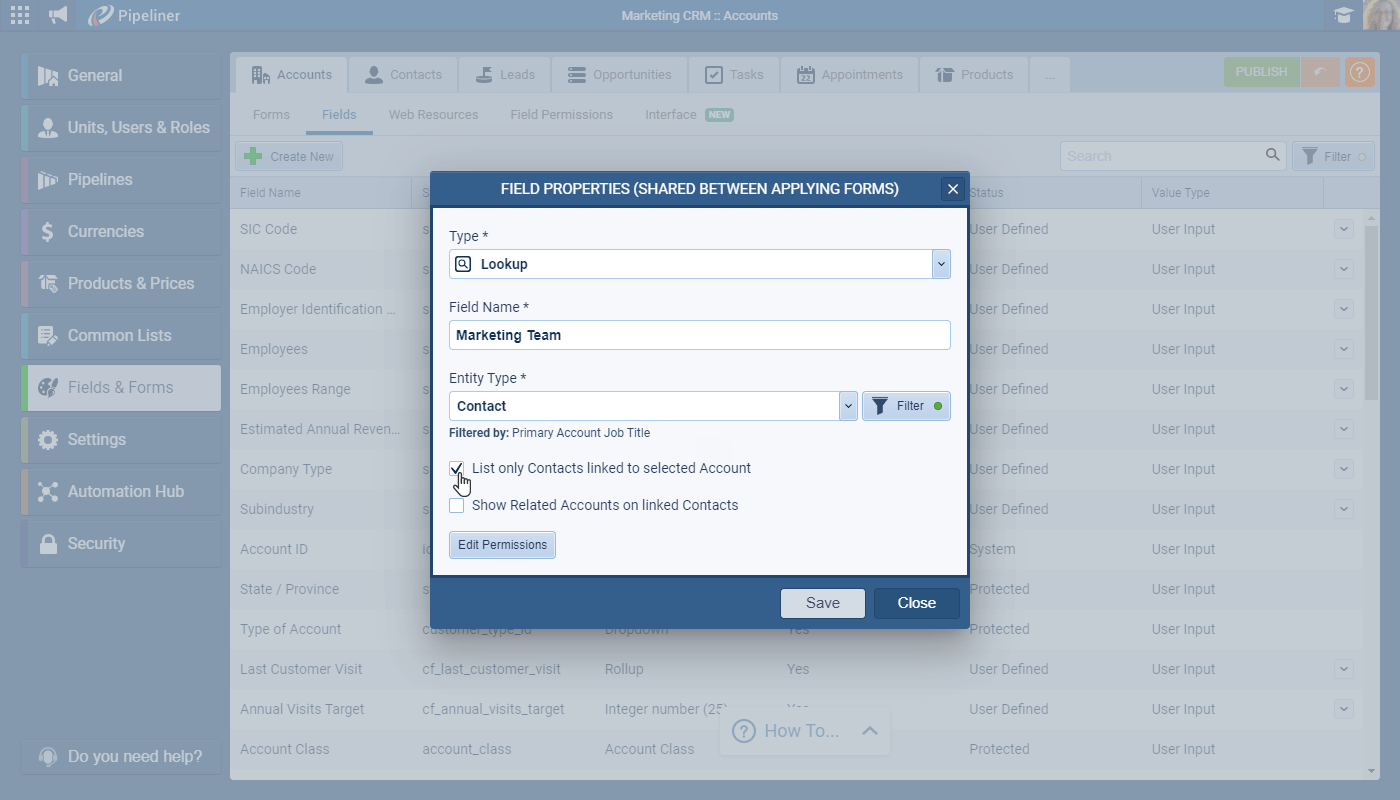Switch to the Opportunities tab

pos(620,73)
